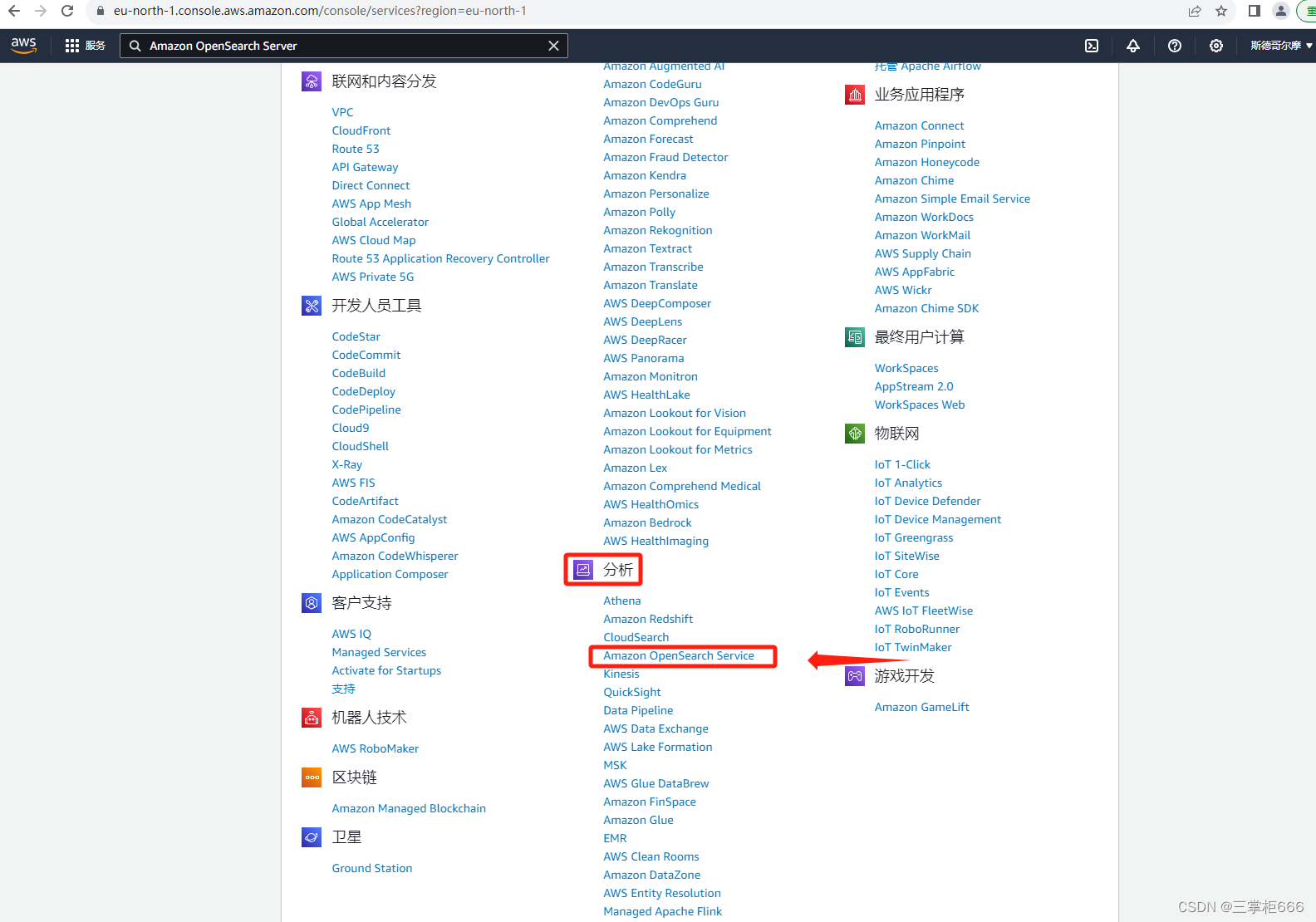Open the browser profile avatar icon

[1281, 11]
